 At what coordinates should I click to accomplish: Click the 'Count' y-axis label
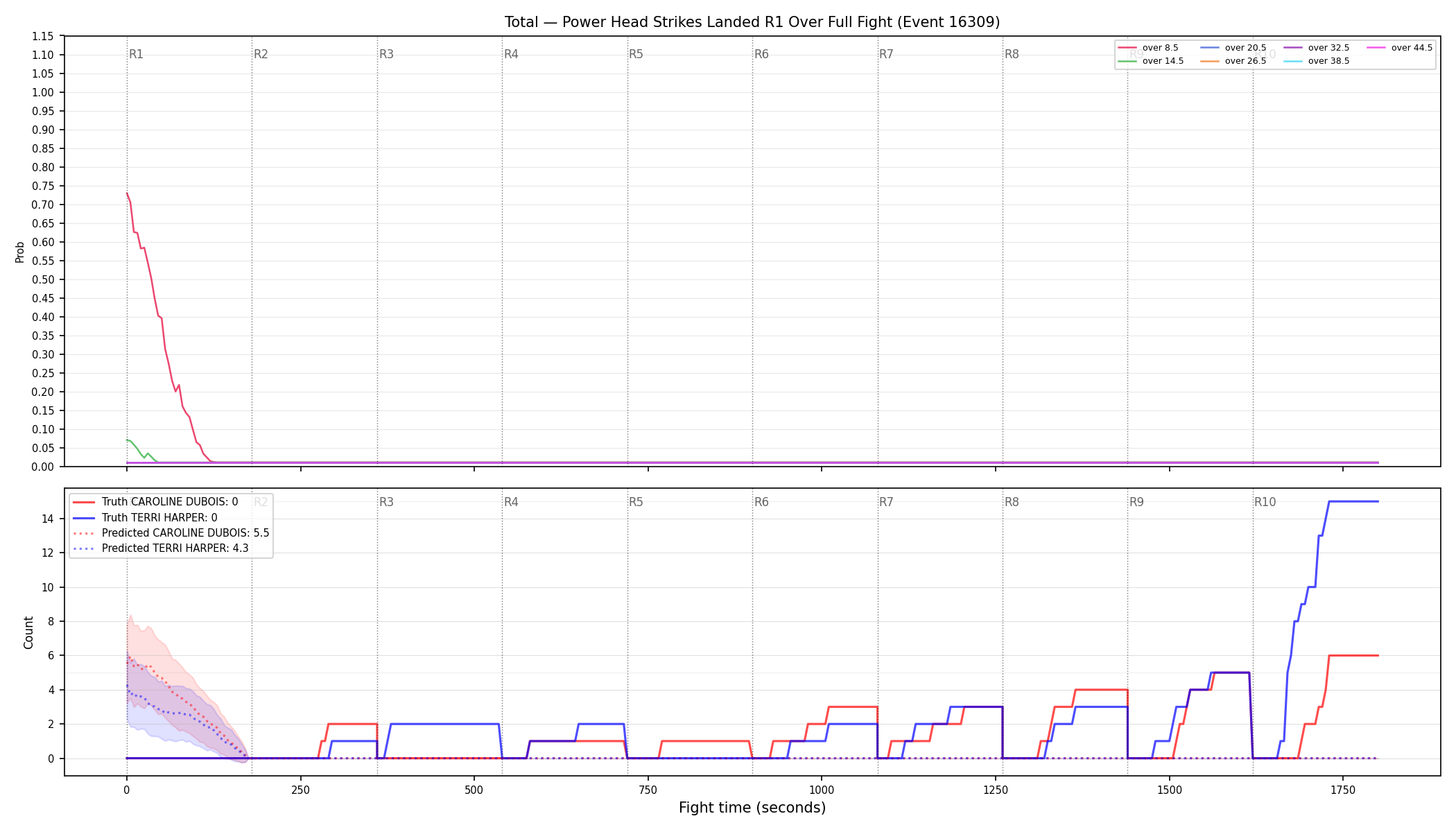coord(28,632)
